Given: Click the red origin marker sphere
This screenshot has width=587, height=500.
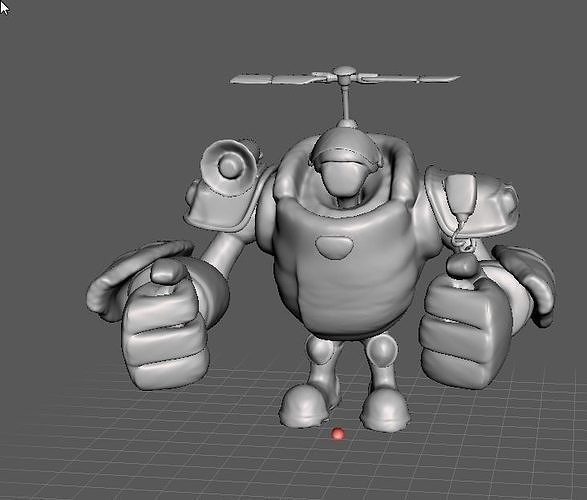Looking at the screenshot, I should point(338,434).
